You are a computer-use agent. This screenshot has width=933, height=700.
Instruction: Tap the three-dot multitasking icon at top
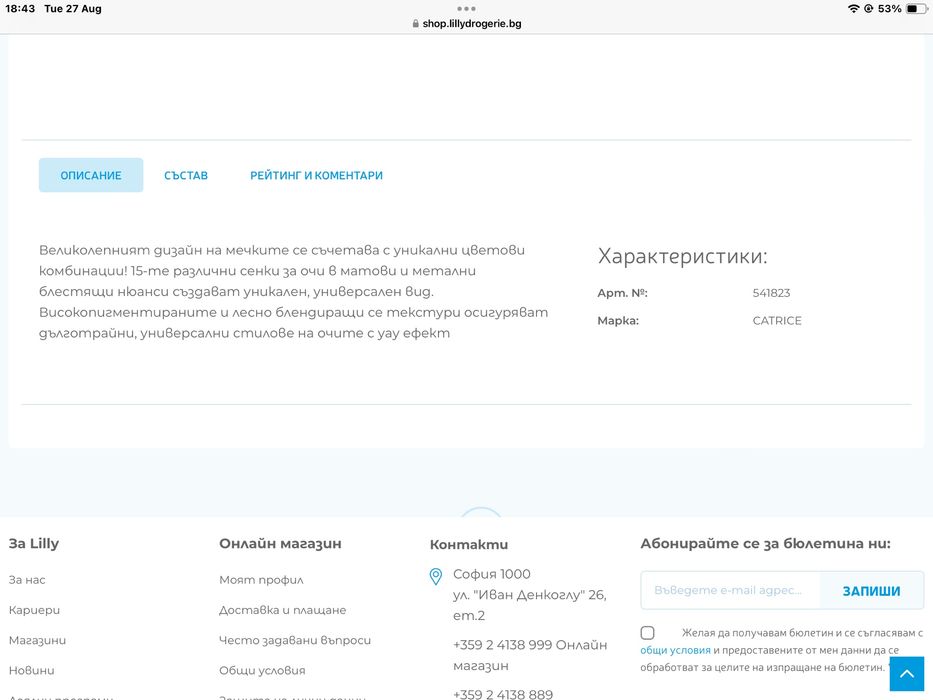point(466,8)
